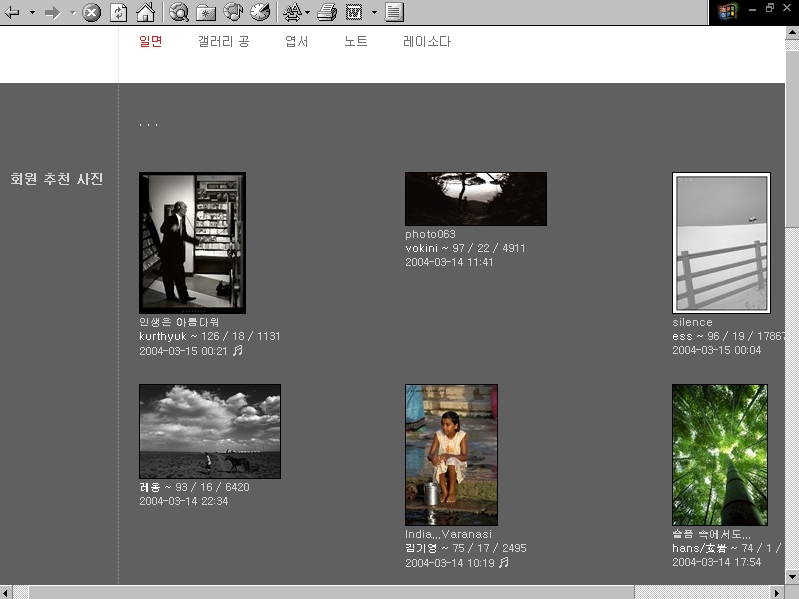Go to the Home page icon
The height and width of the screenshot is (599, 799).
pos(146,12)
